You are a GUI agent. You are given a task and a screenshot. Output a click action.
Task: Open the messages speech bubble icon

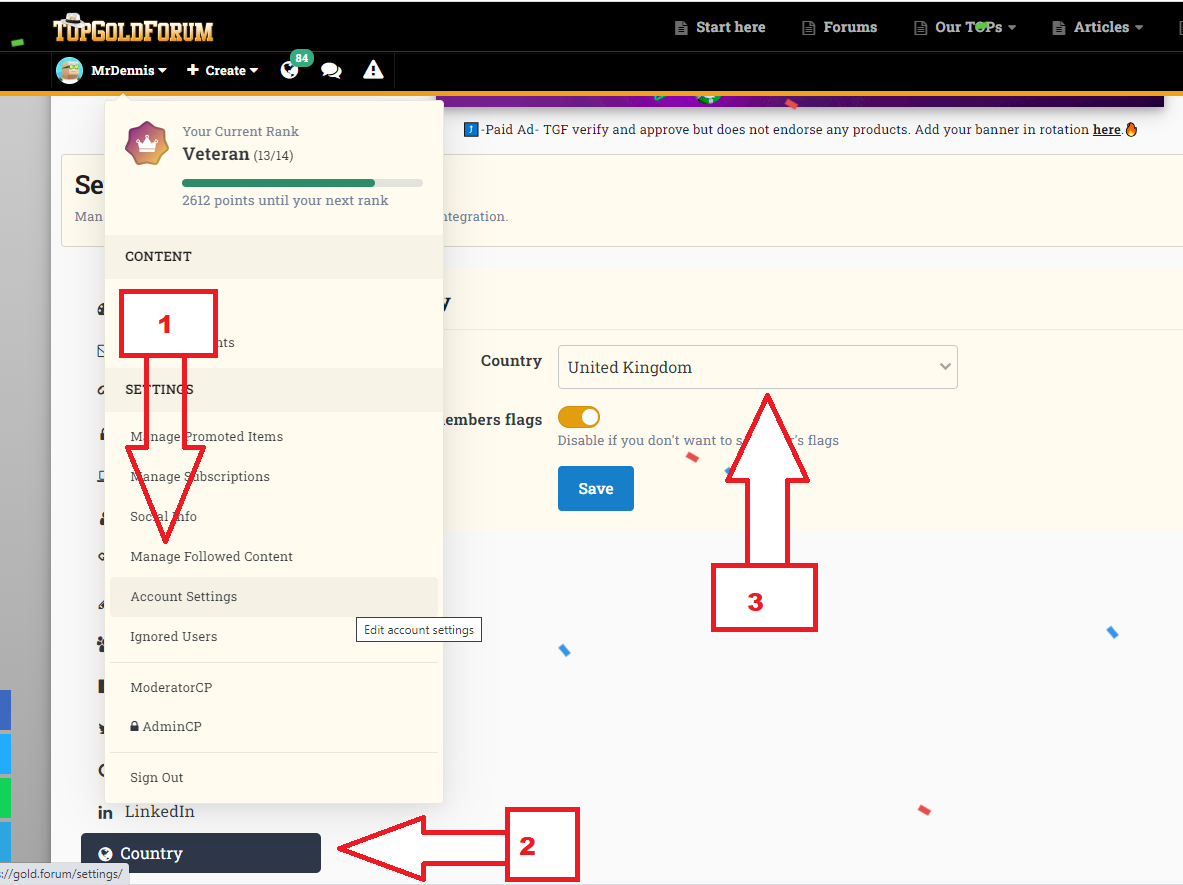331,71
